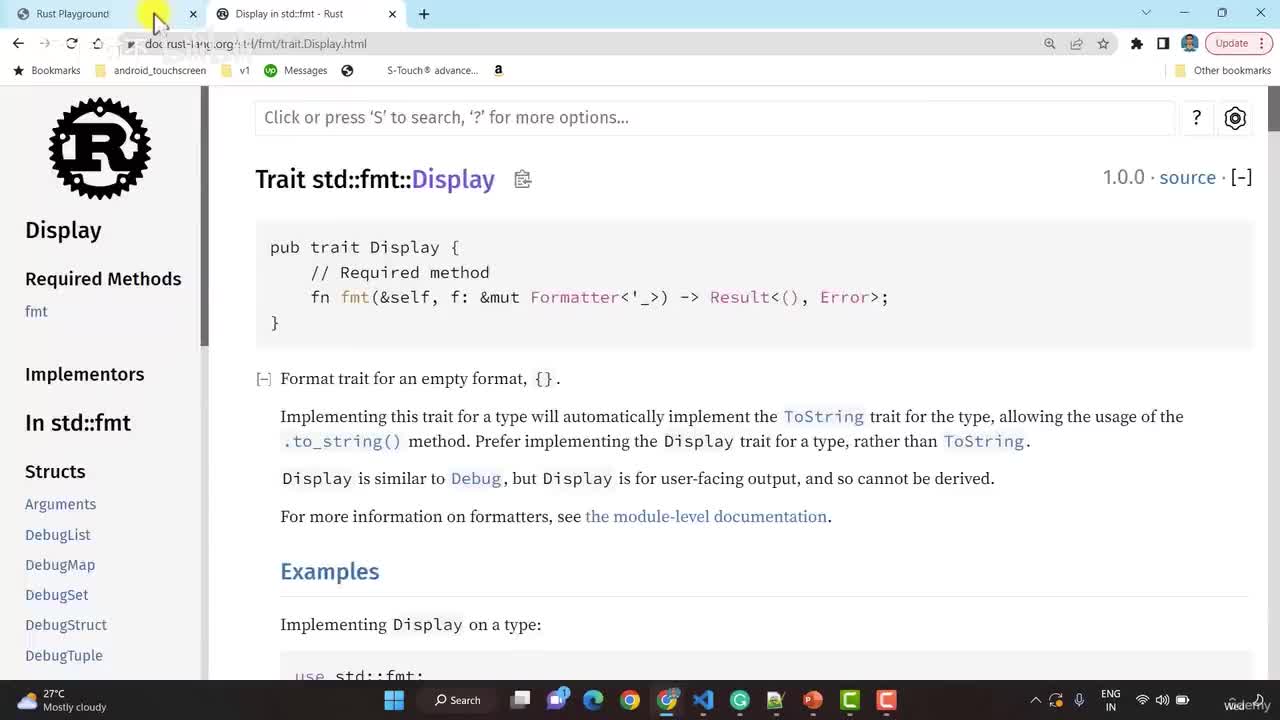
Task: Close the Rust Playground tab
Action: click(x=193, y=14)
